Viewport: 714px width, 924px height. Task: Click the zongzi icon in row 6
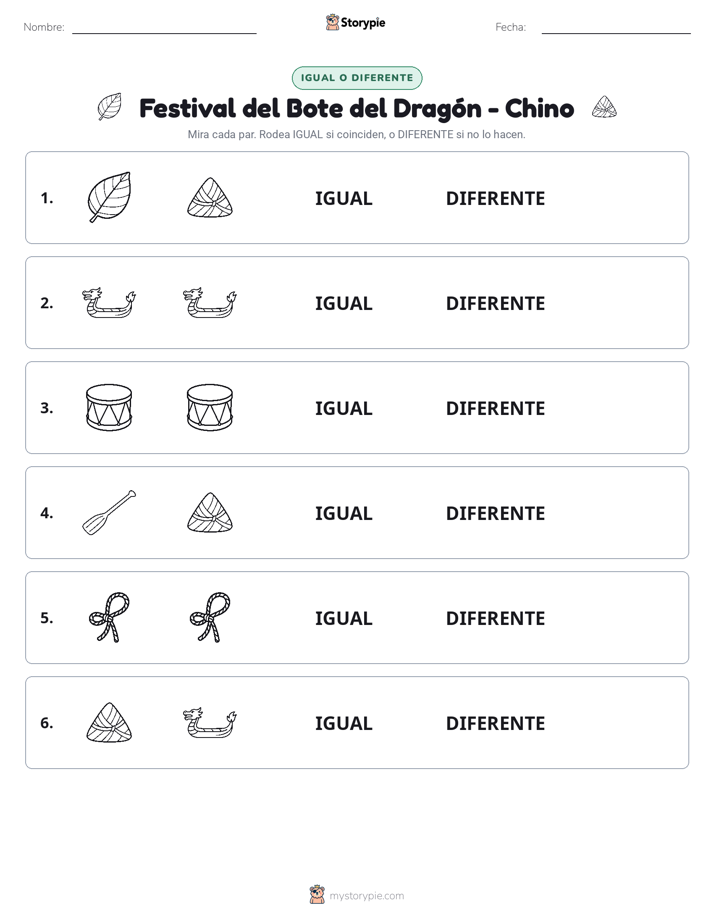coord(109,722)
